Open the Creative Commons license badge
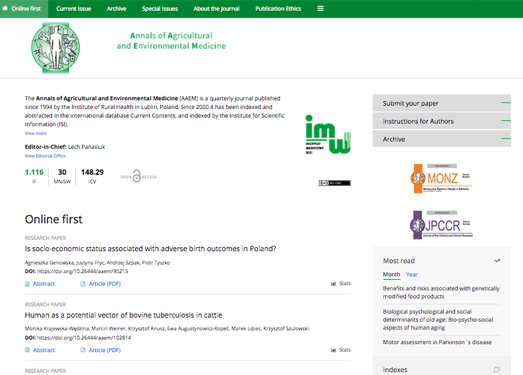 [335, 183]
